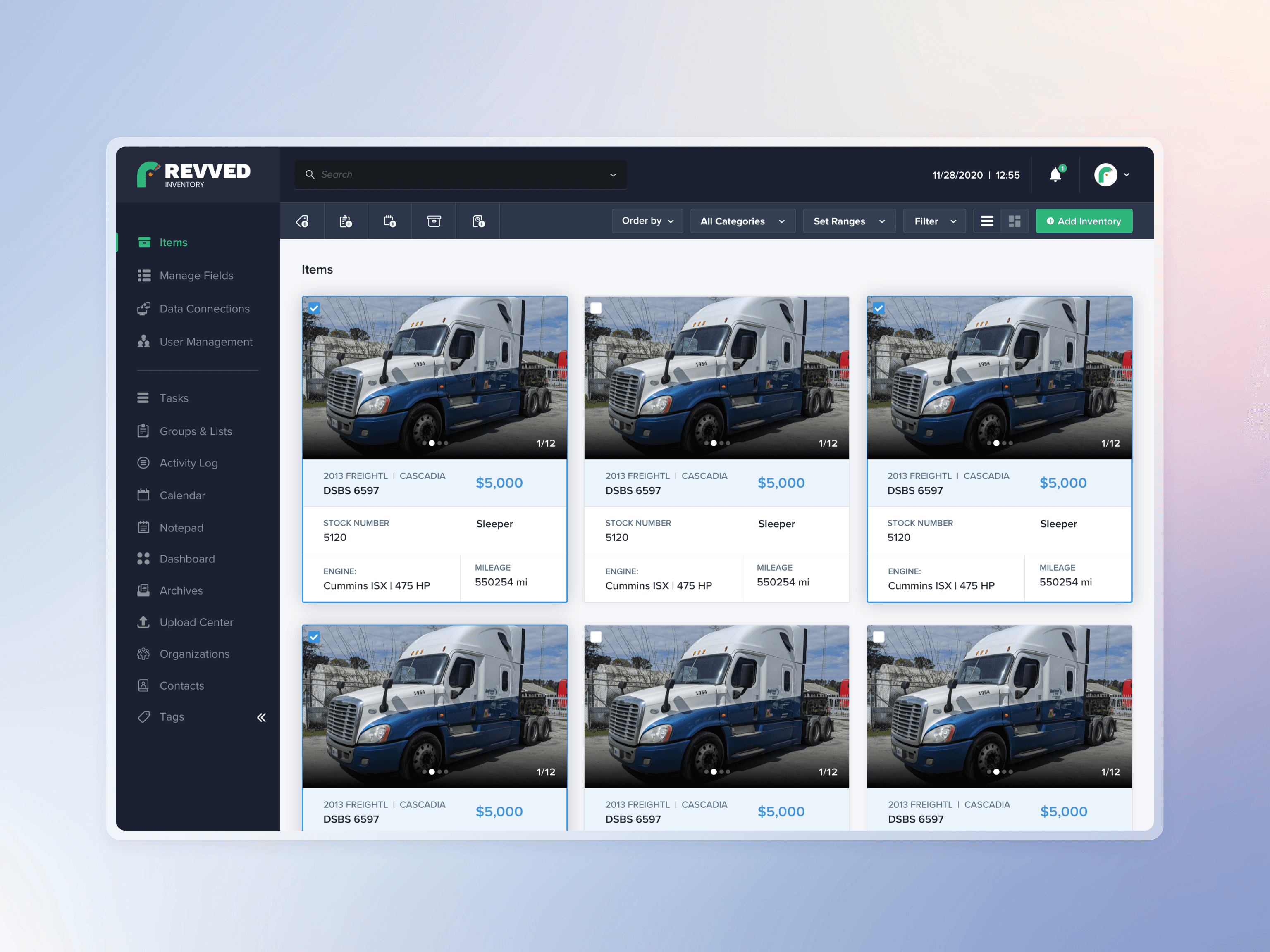The image size is (1270, 952).
Task: Open the Activity Log sidebar item
Action: point(189,463)
